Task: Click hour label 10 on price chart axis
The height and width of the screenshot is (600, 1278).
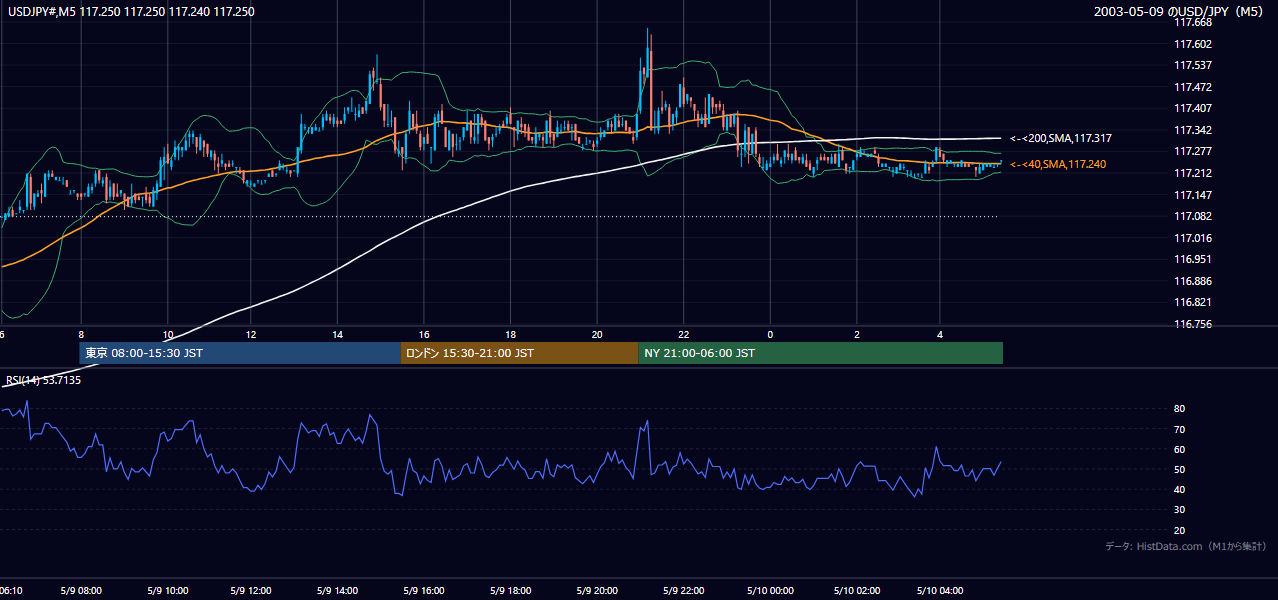Action: point(167,334)
